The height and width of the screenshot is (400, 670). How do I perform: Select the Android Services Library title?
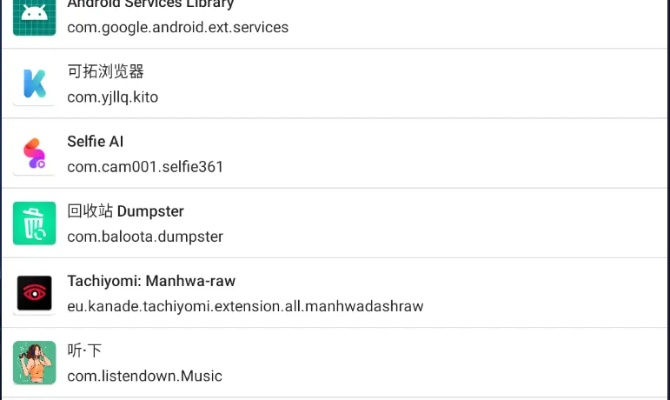[150, 4]
